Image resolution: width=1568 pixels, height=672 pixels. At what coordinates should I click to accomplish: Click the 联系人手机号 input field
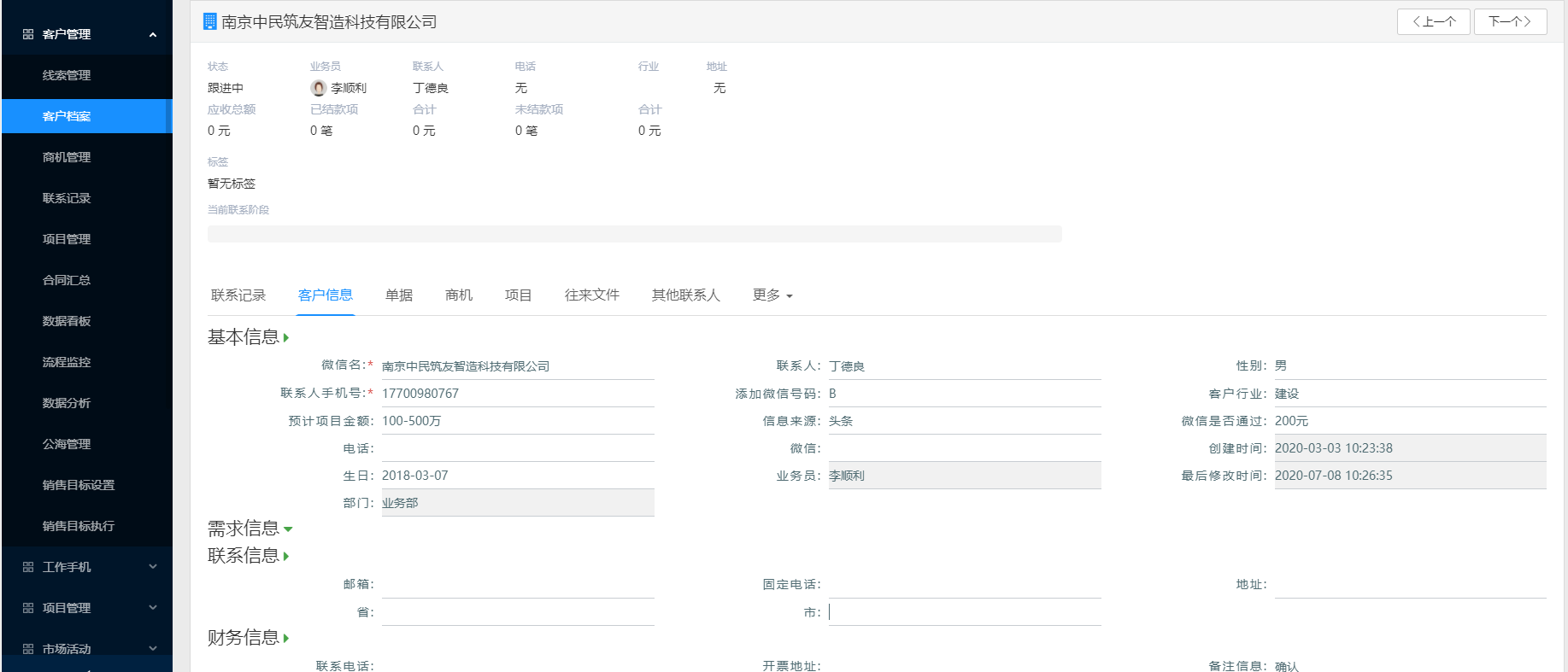tap(518, 394)
